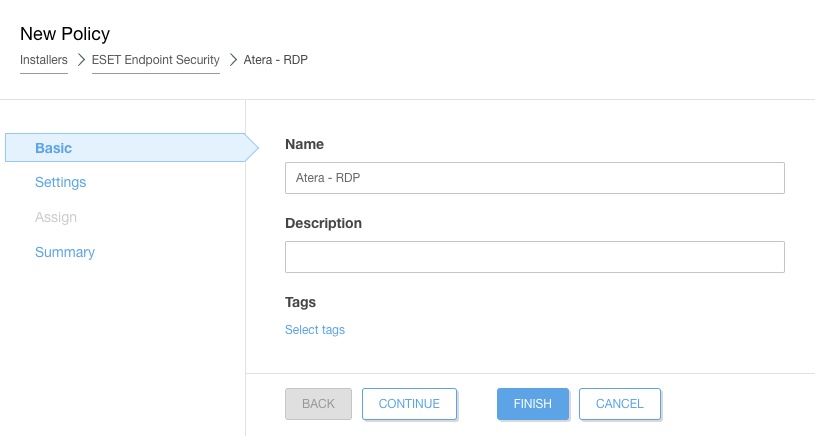Click the chevron after the Installers breadcrumb
The height and width of the screenshot is (436, 815).
(x=80, y=60)
